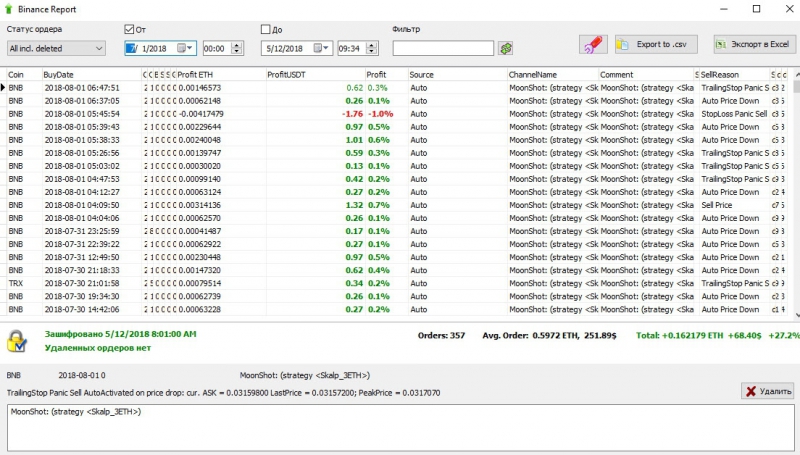Click the TrailingStop Panic Sell AutoActivated detail line
Viewport: 800px width, 455px height.
pos(223,393)
